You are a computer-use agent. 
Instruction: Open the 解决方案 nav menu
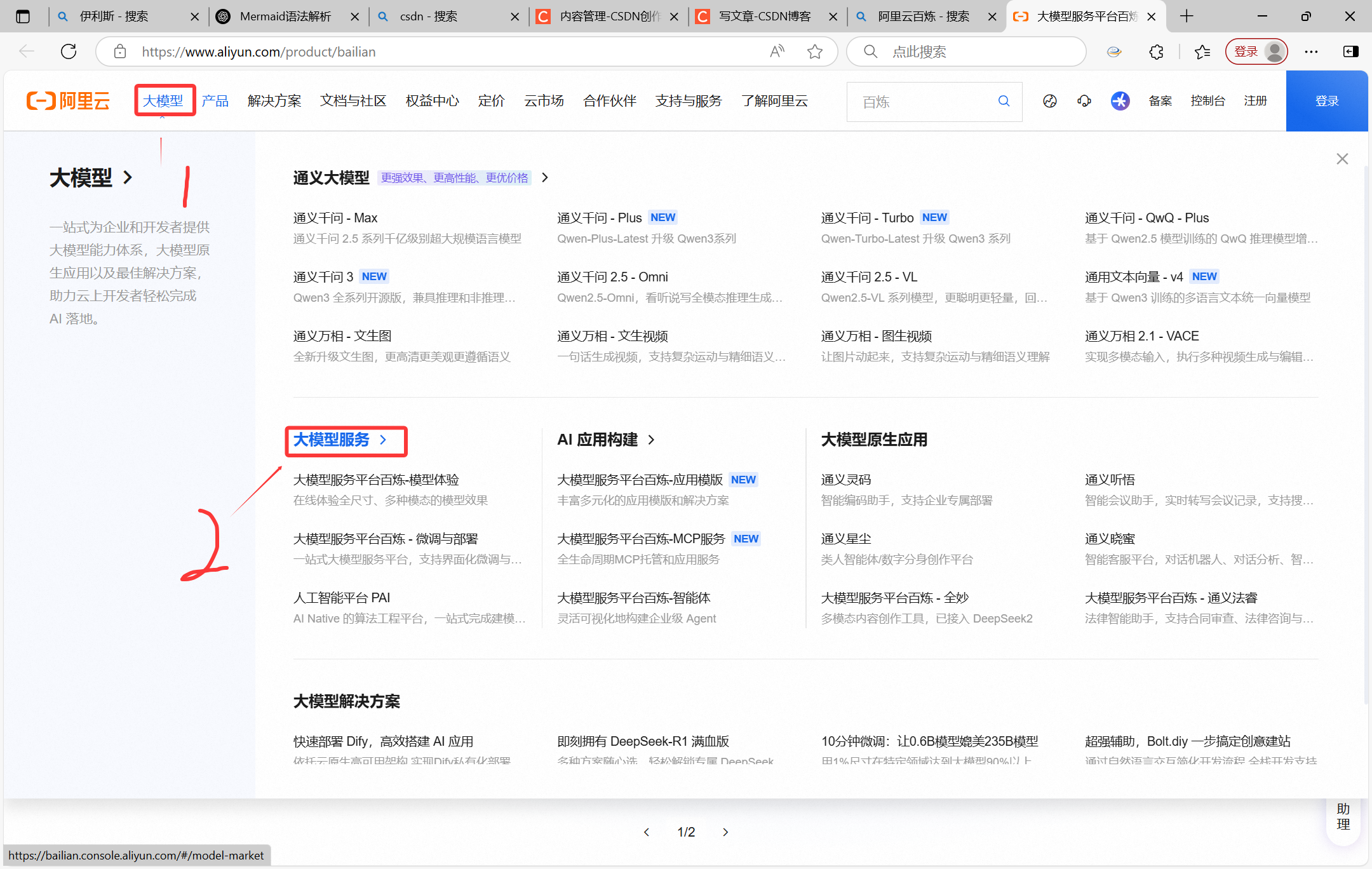[274, 101]
